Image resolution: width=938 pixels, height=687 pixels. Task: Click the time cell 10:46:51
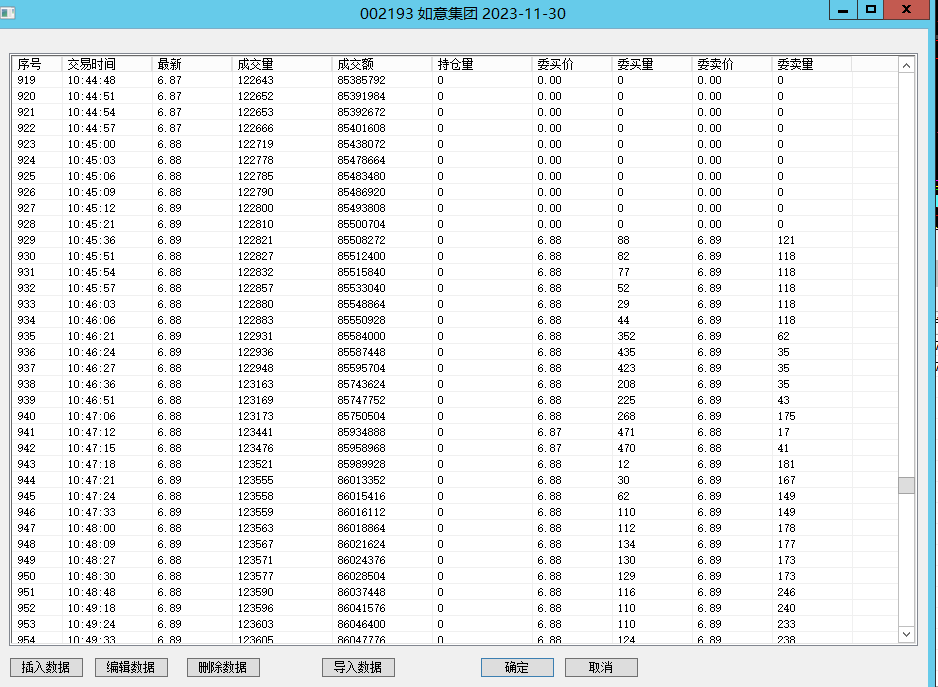tap(92, 400)
